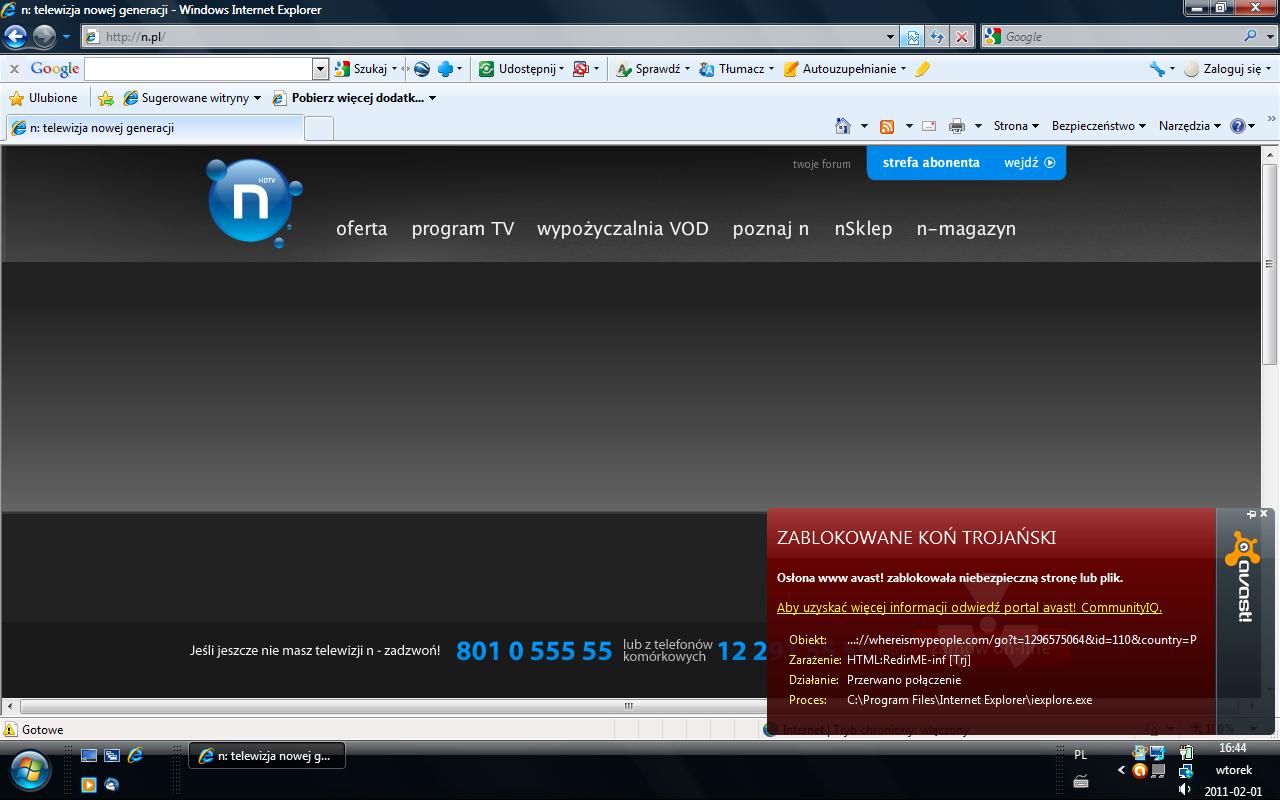This screenshot has height=805, width=1280.
Task: Open the 'oferta' navigation item
Action: [362, 228]
